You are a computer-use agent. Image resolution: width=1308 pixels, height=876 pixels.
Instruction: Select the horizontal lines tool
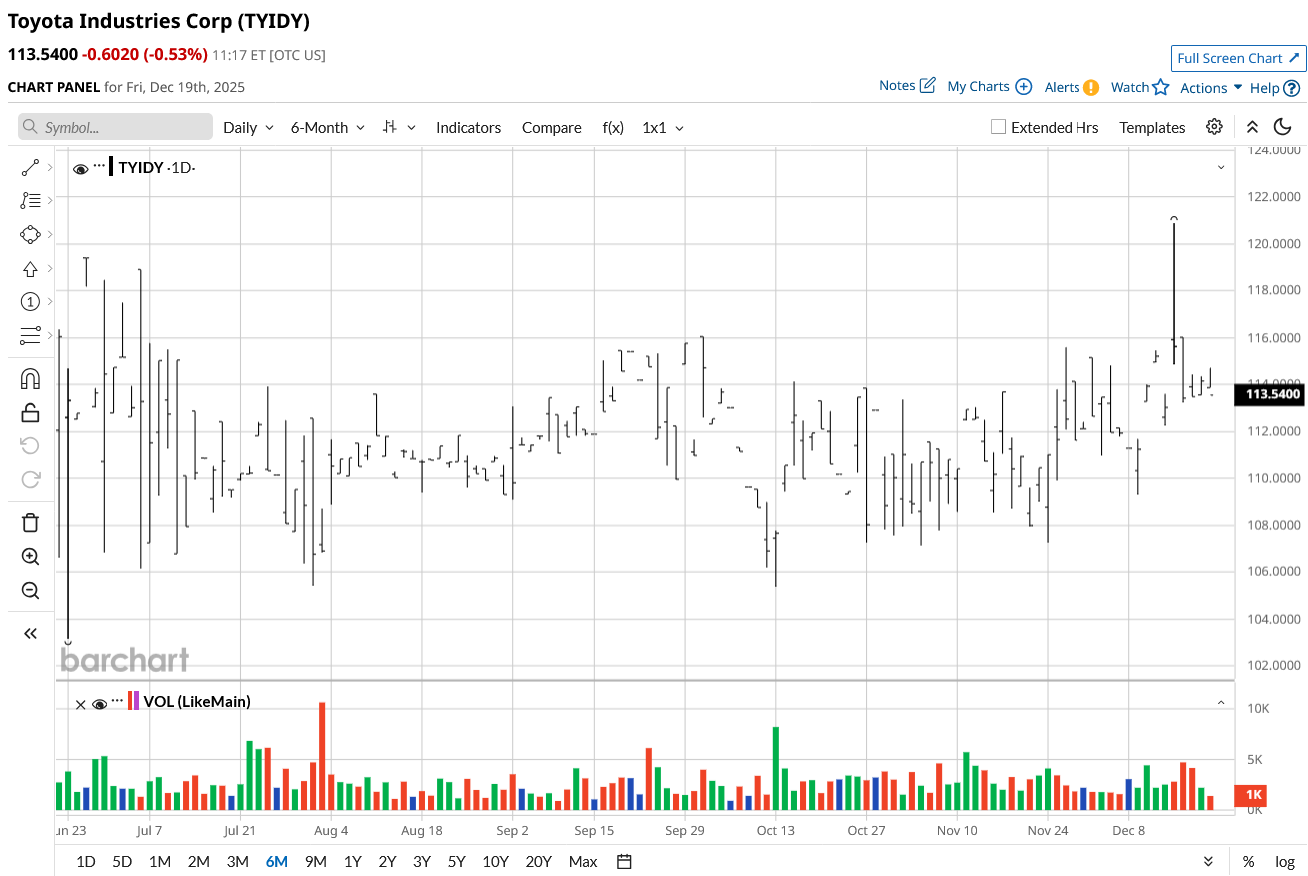tap(30, 335)
